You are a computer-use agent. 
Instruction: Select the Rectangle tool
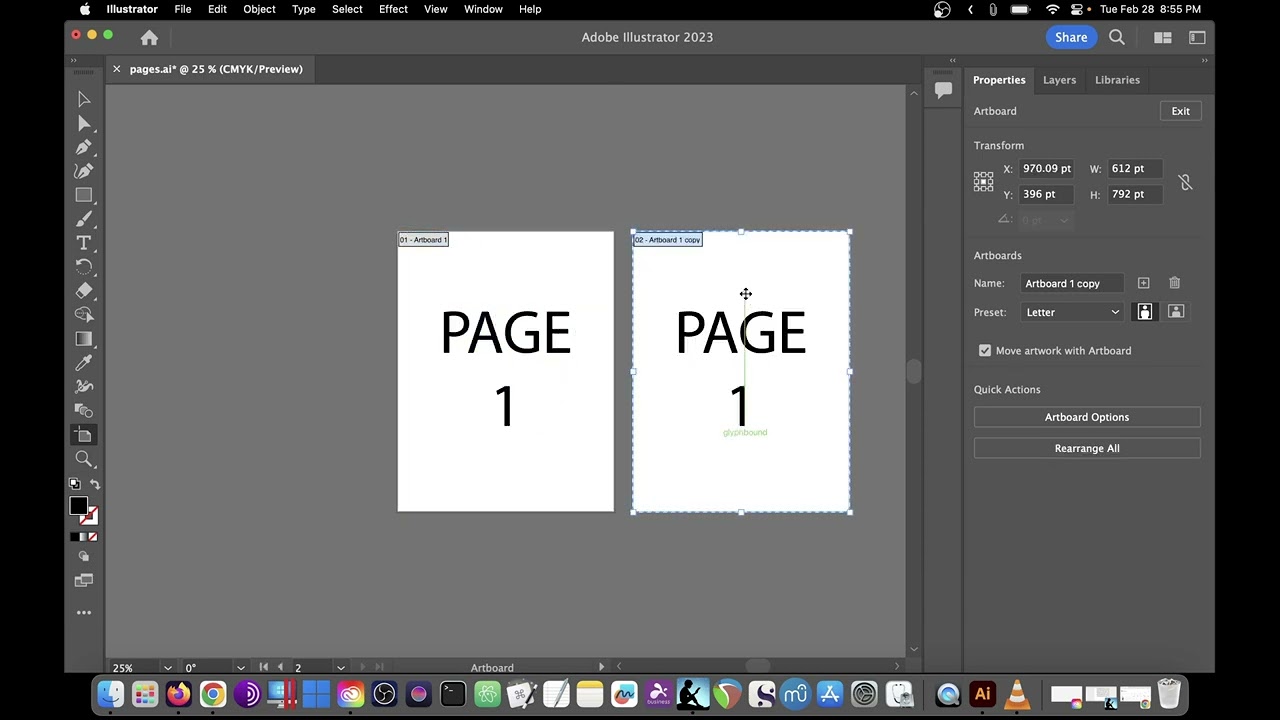[84, 195]
